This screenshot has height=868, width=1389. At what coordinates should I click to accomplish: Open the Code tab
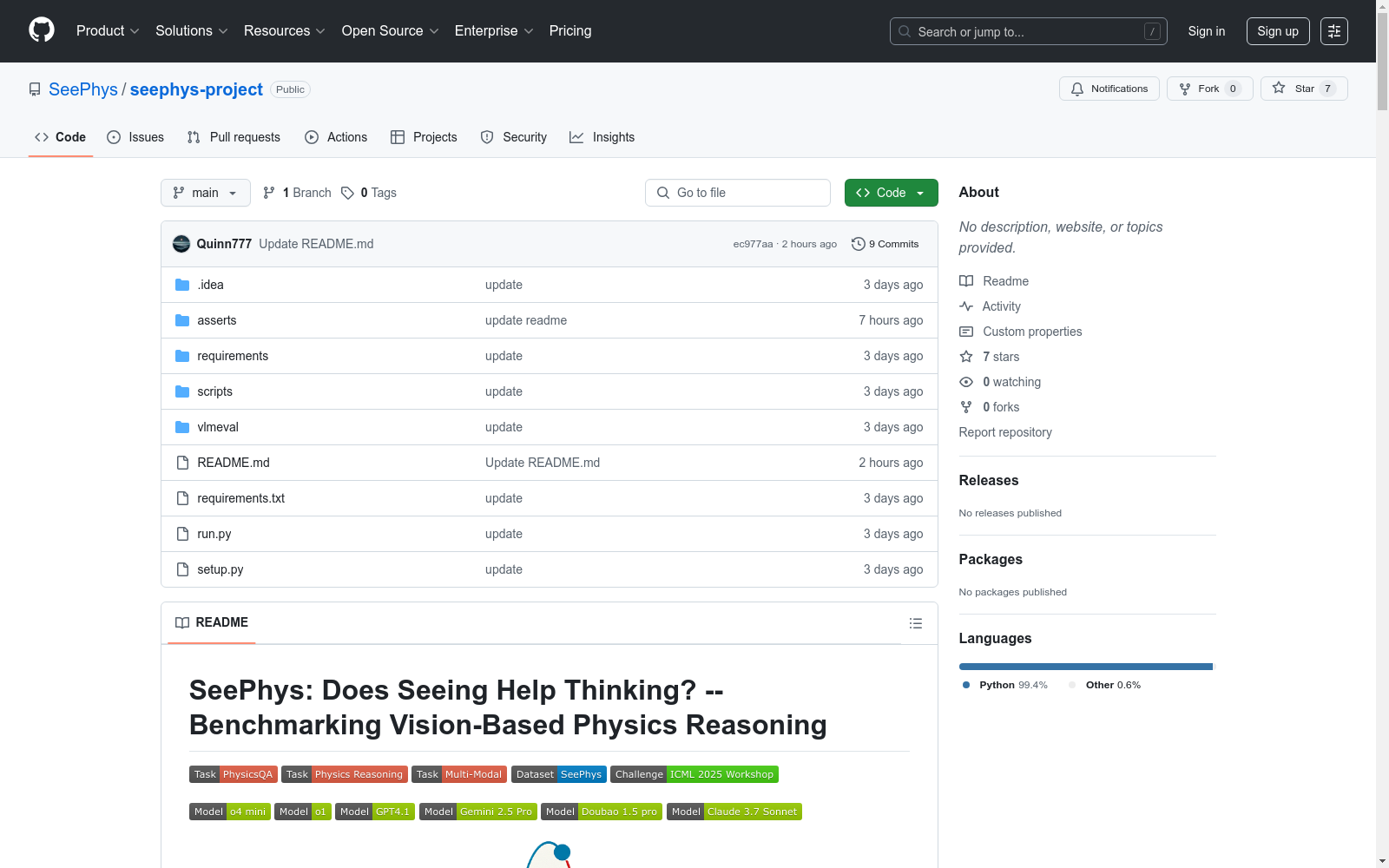click(x=61, y=137)
